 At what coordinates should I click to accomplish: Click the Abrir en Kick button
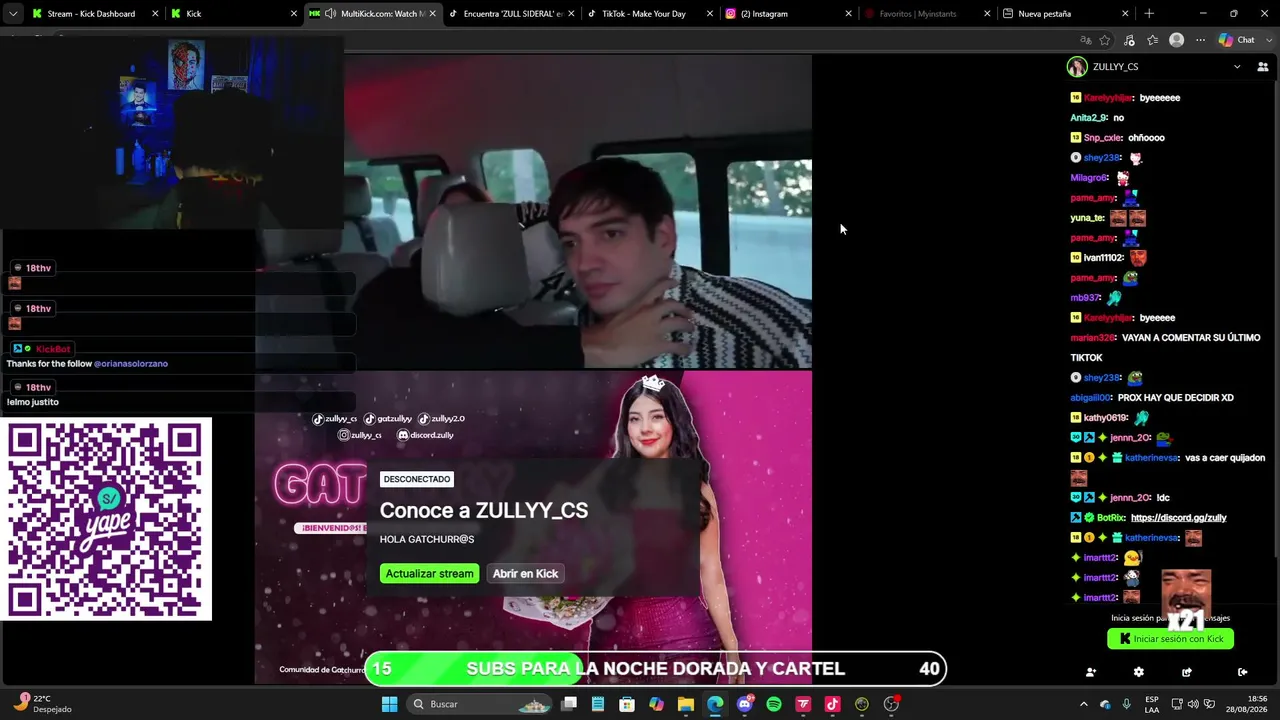pos(525,574)
